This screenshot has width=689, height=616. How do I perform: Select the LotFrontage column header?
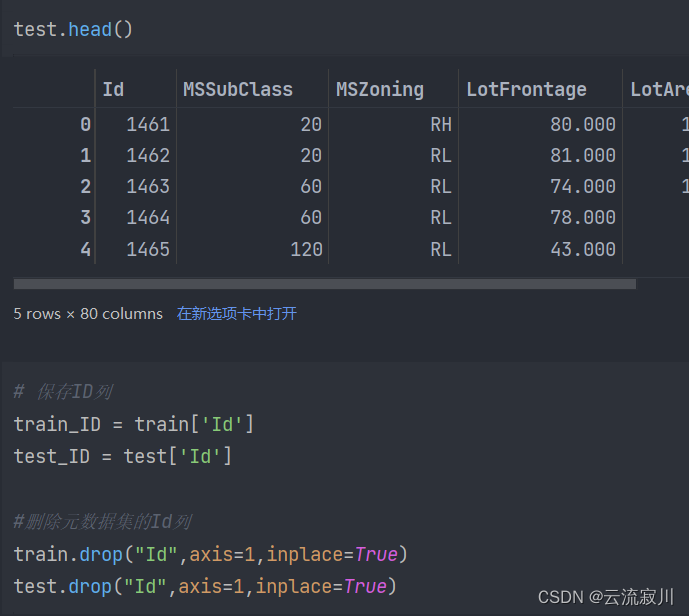point(526,90)
